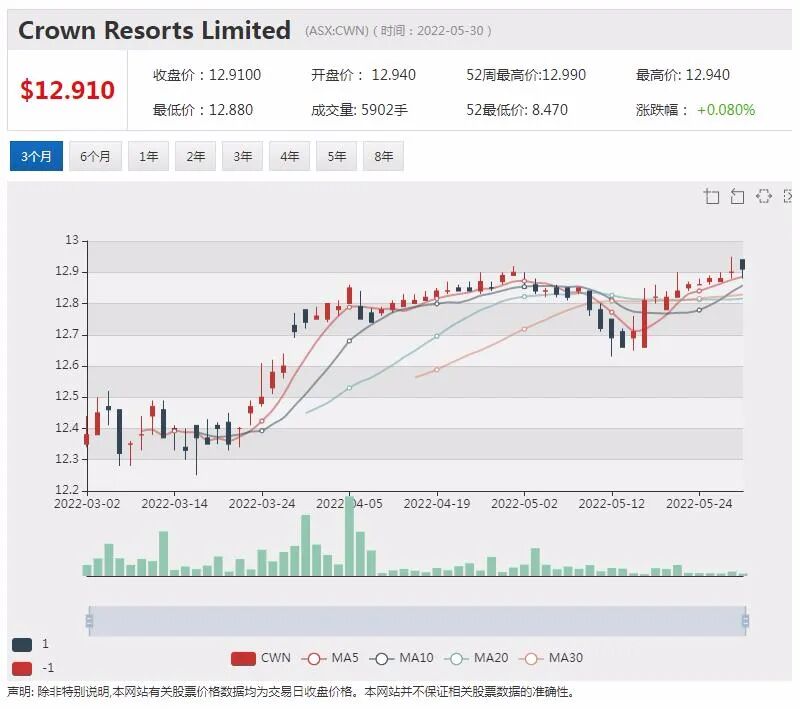800x709 pixels.
Task: Toggle the CWN candlestick series legend
Action: coord(261,658)
